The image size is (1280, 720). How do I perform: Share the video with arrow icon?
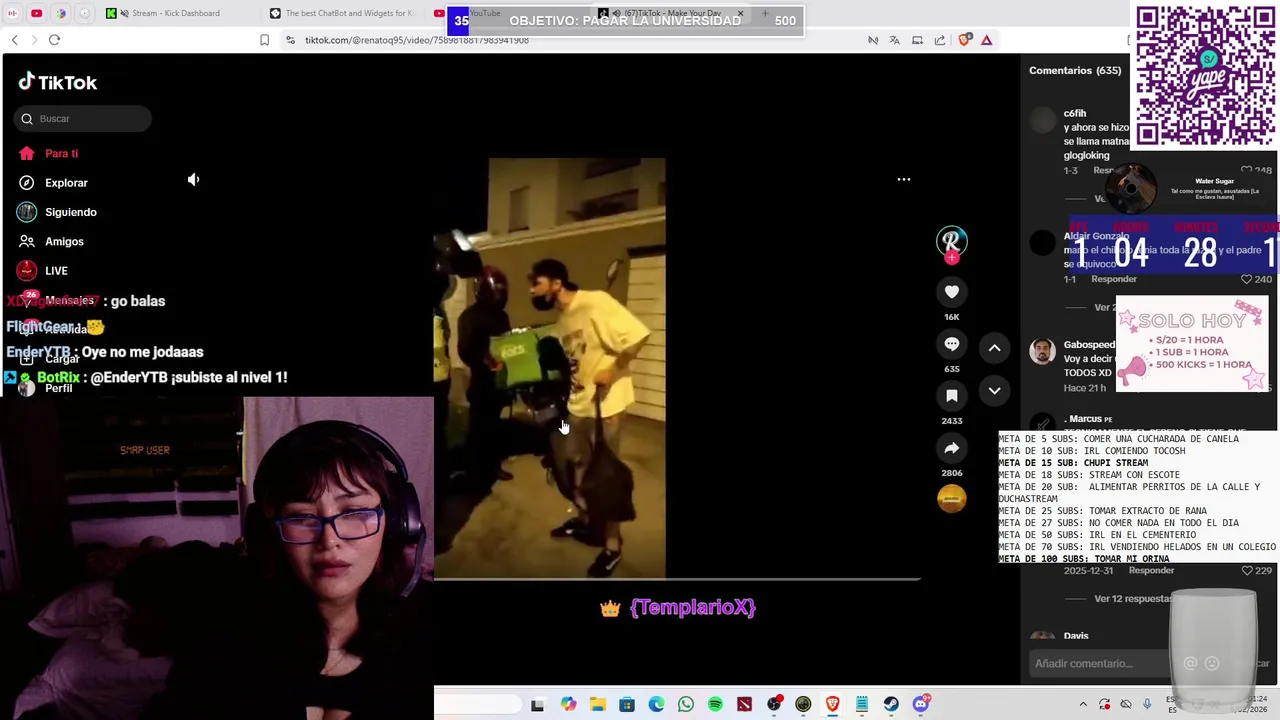coord(952,448)
